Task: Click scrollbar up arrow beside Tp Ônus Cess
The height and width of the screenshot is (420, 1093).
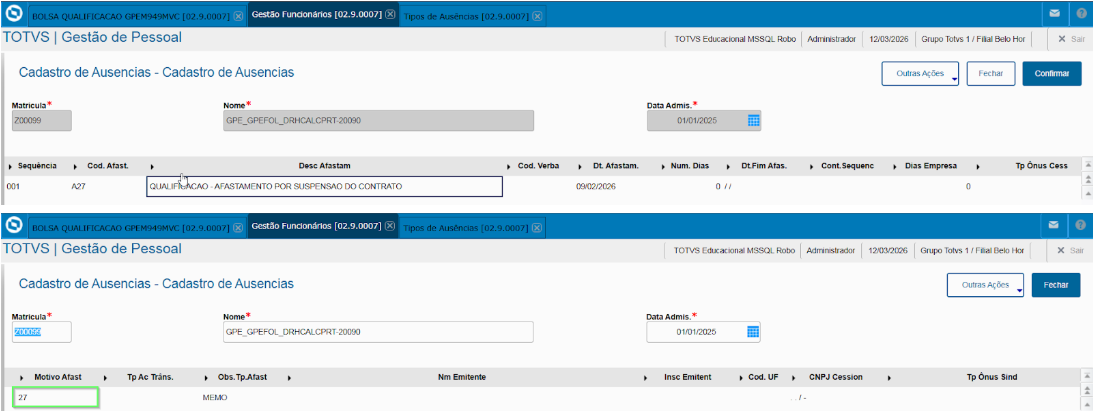Action: 1088,164
